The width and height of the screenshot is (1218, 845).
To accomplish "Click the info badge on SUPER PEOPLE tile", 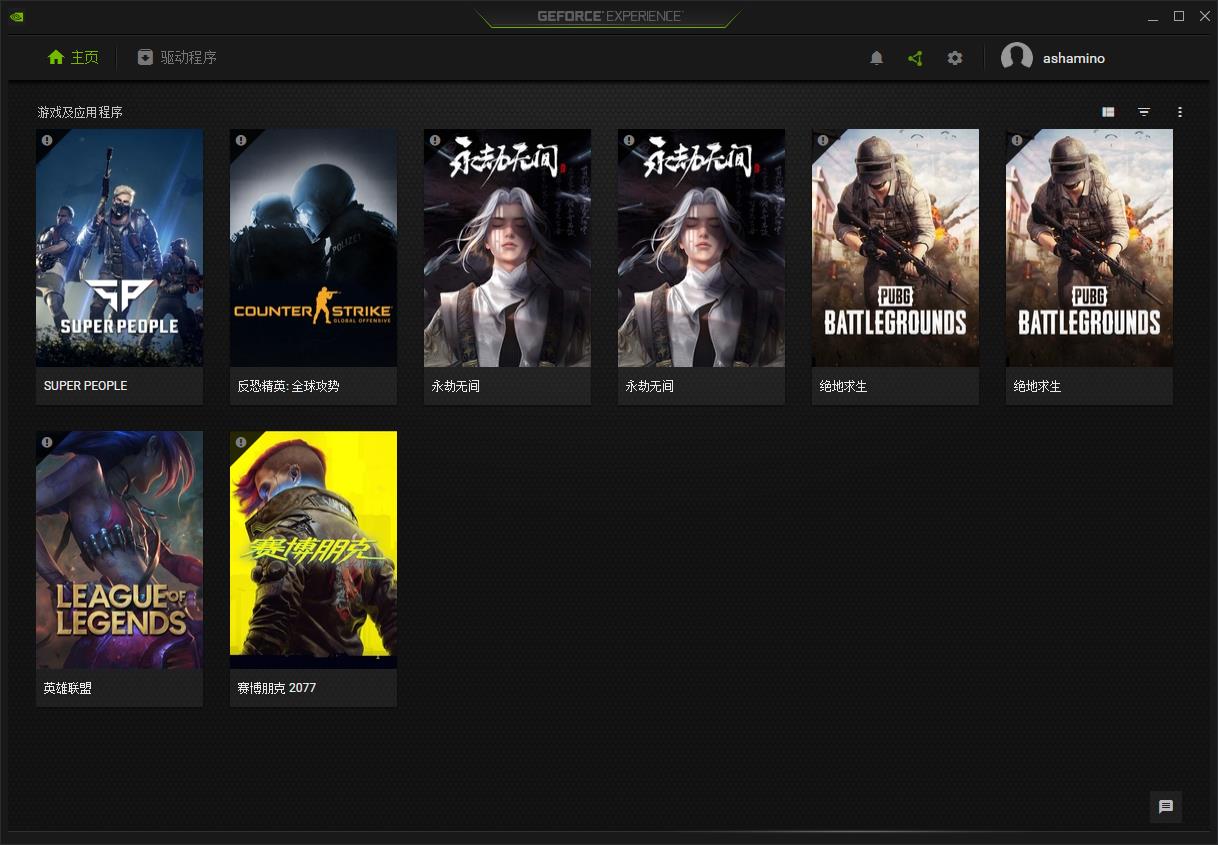I will coord(46,141).
